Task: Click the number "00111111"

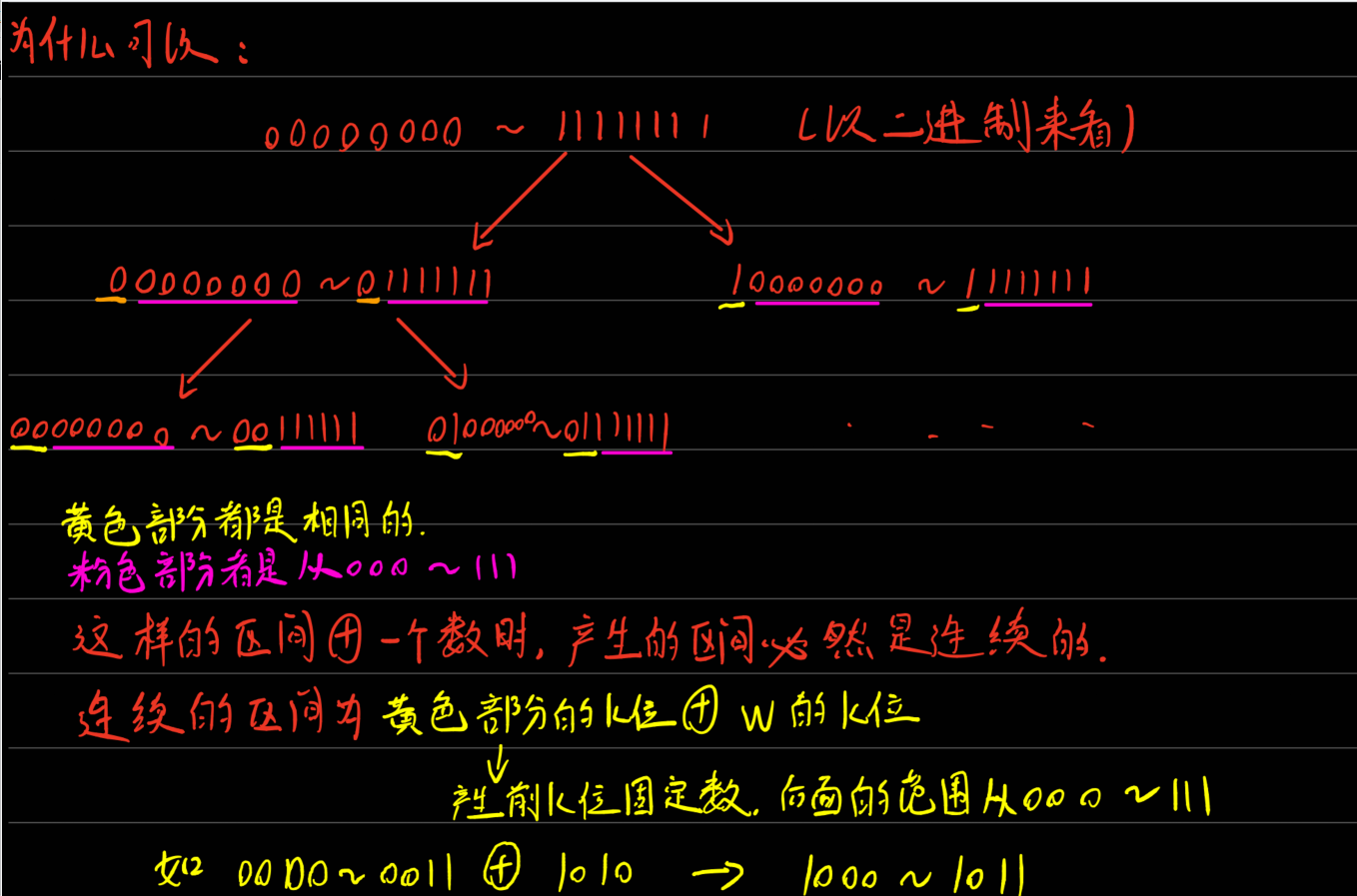Action: tap(298, 431)
